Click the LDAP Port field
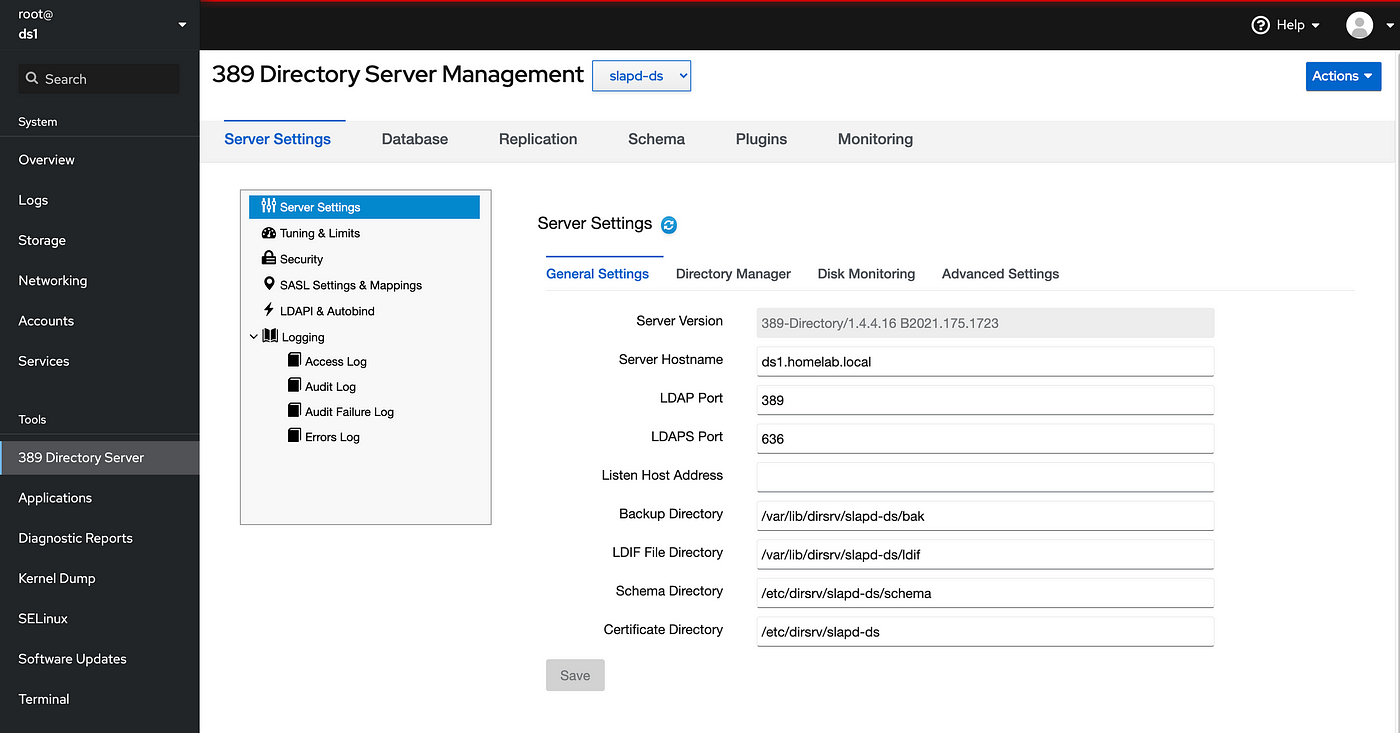The image size is (1400, 733). 985,400
